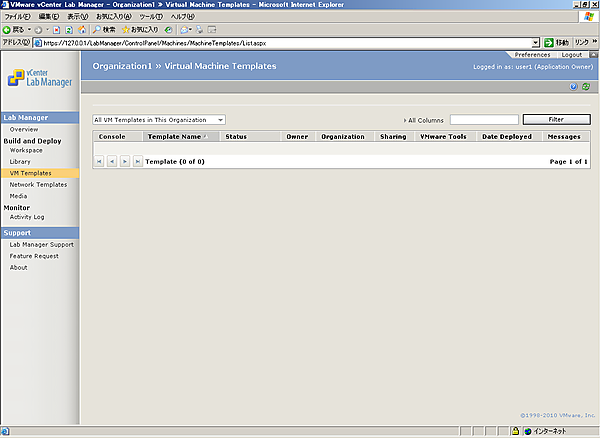600x438 pixels.
Task: Open Media in the sidebar
Action: coord(18,196)
